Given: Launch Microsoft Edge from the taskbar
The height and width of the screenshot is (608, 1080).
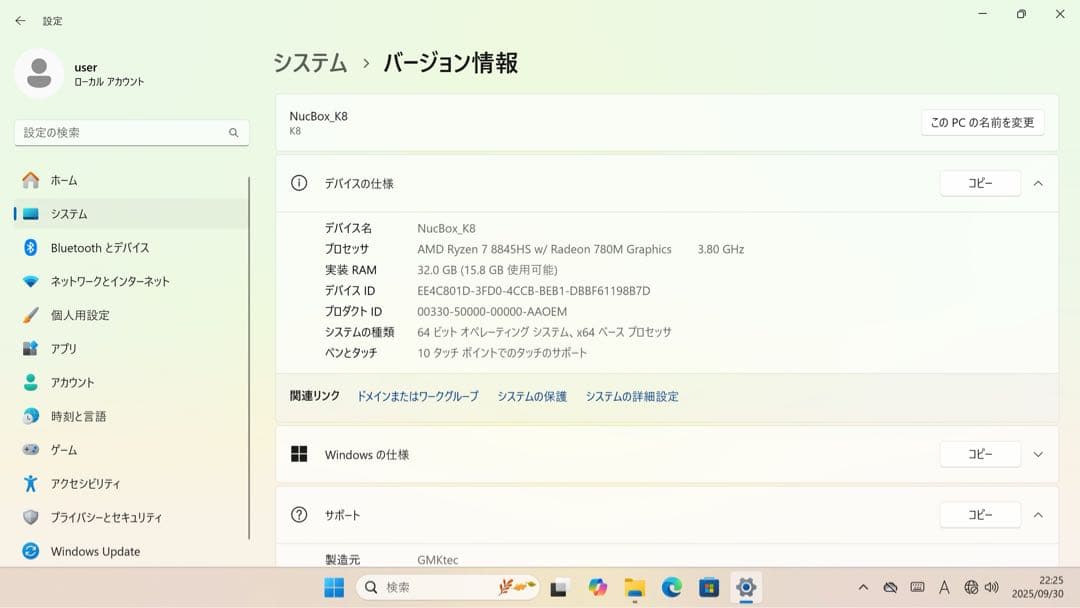Looking at the screenshot, I should click(x=670, y=587).
